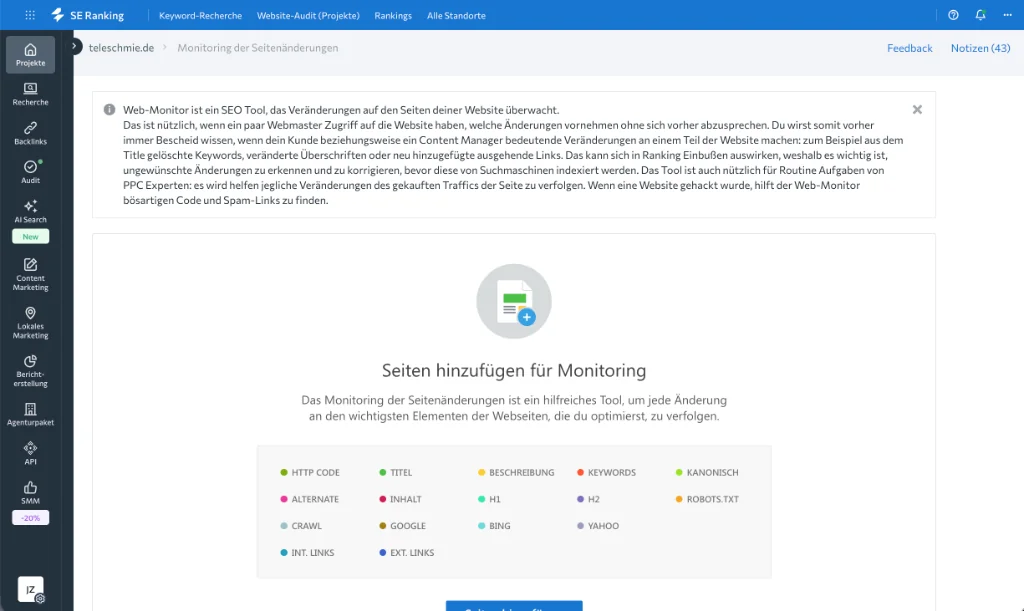Open Notizen (43) link
1024x611 pixels.
[980, 48]
